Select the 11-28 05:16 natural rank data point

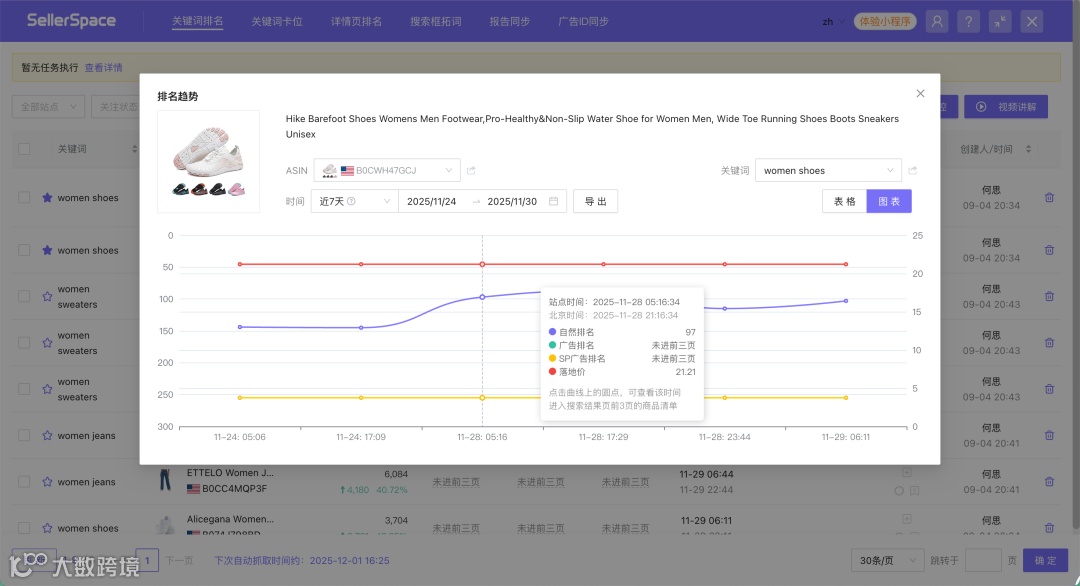(x=482, y=297)
